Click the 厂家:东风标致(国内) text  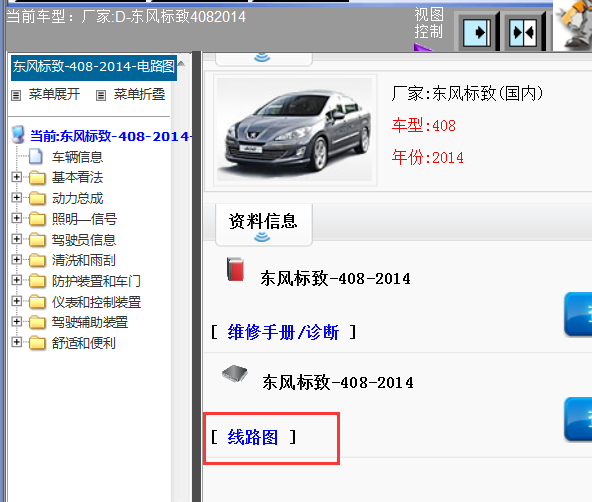click(468, 94)
